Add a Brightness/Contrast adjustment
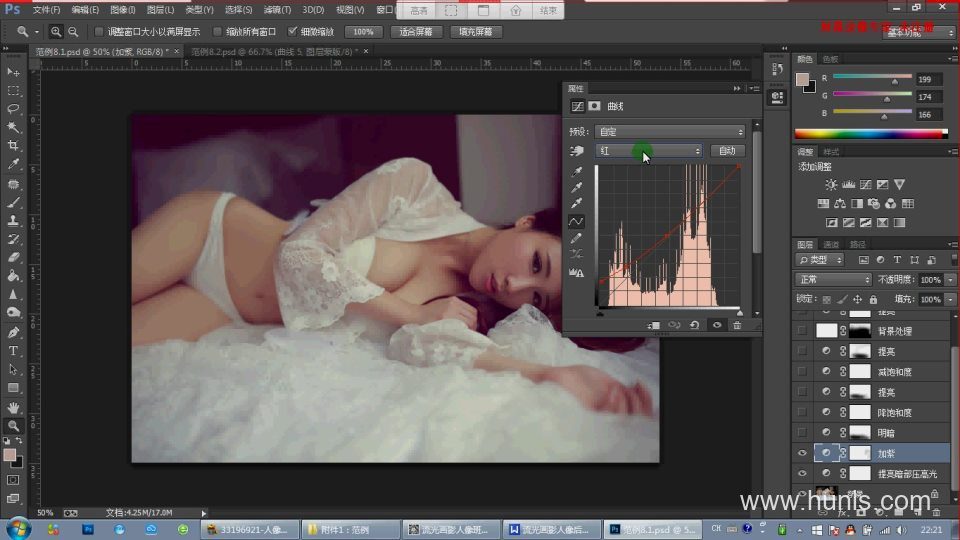 tap(831, 184)
